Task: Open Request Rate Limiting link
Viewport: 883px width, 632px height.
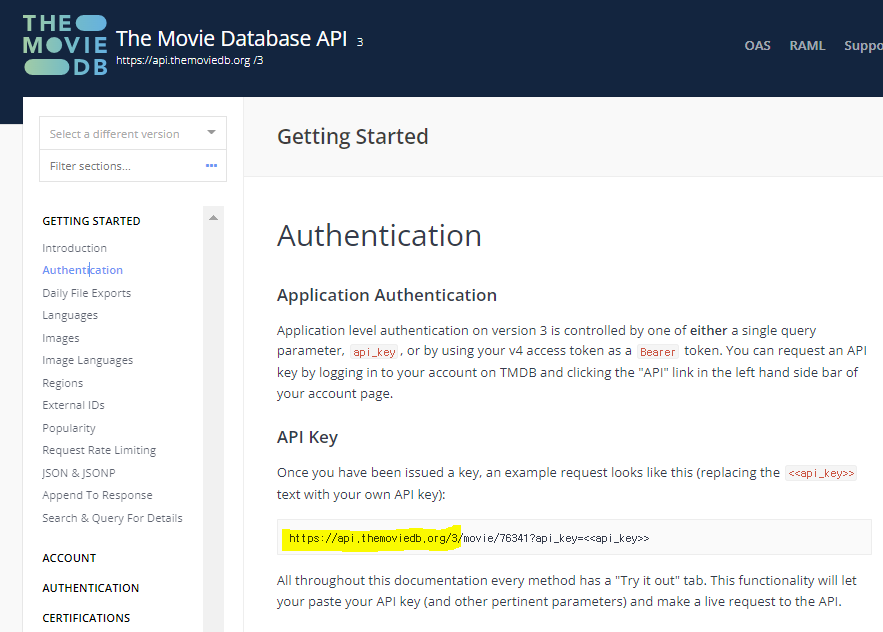Action: point(99,450)
